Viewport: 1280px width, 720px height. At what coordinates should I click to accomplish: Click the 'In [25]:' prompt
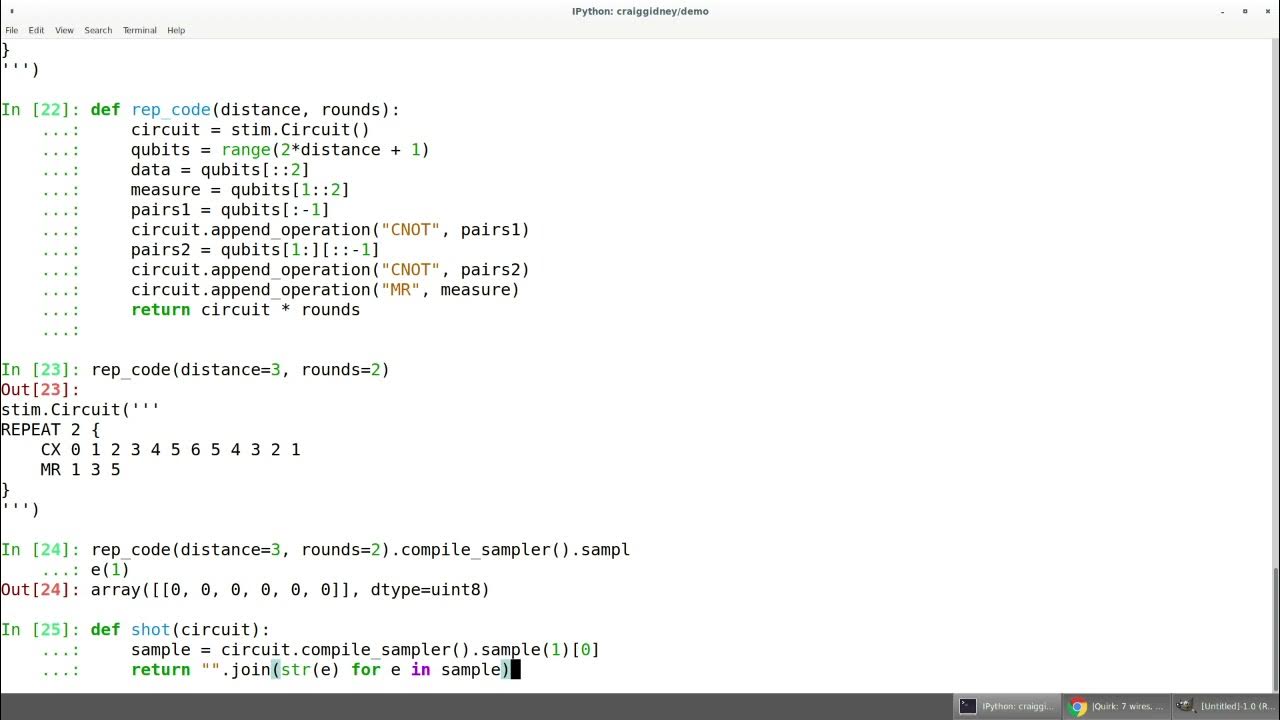pyautogui.click(x=41, y=630)
